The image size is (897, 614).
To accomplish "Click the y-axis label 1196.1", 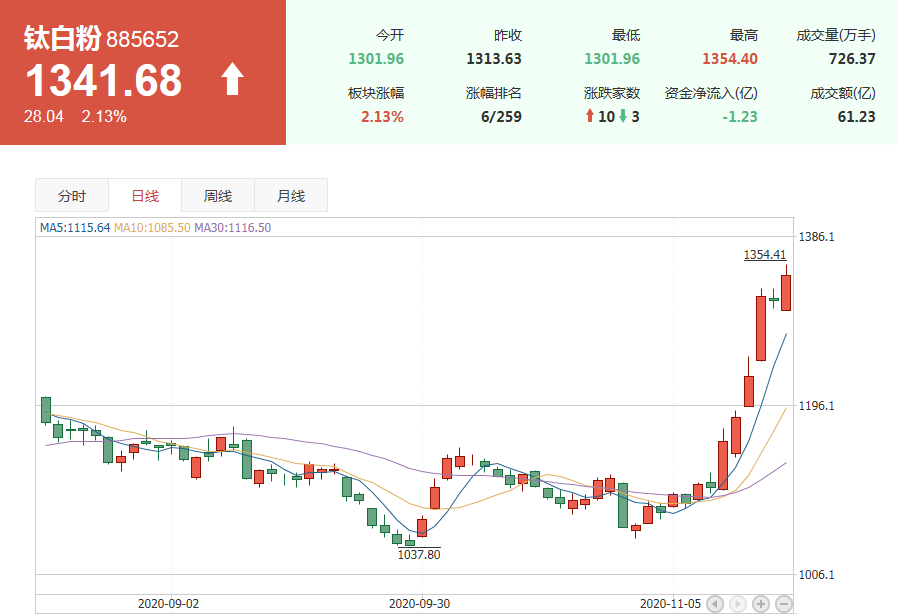I will pos(816,406).
